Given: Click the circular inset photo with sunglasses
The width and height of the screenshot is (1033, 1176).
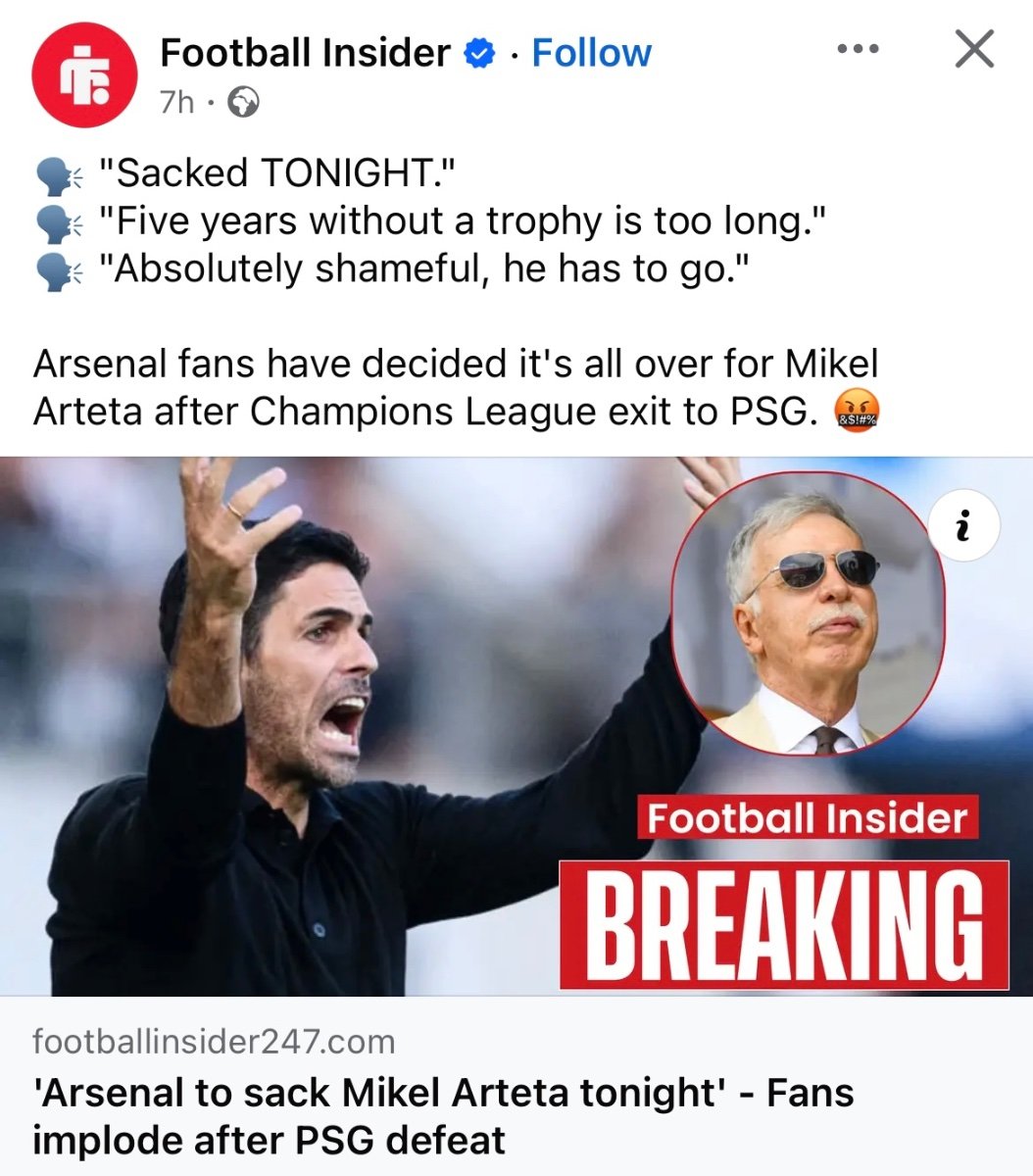Looking at the screenshot, I should 809,613.
